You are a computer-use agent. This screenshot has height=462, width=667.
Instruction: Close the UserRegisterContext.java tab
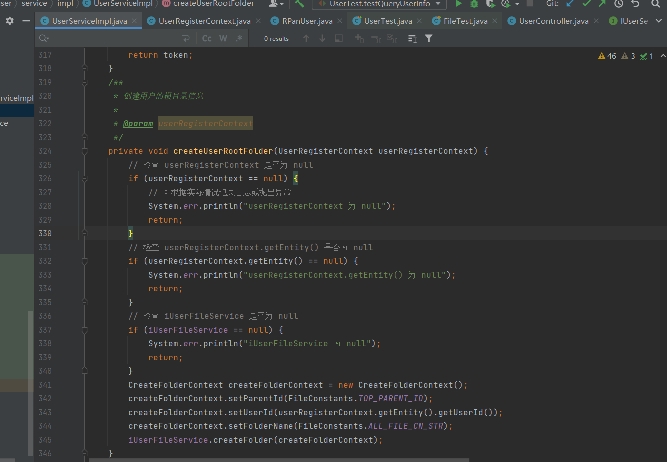pyautogui.click(x=258, y=20)
